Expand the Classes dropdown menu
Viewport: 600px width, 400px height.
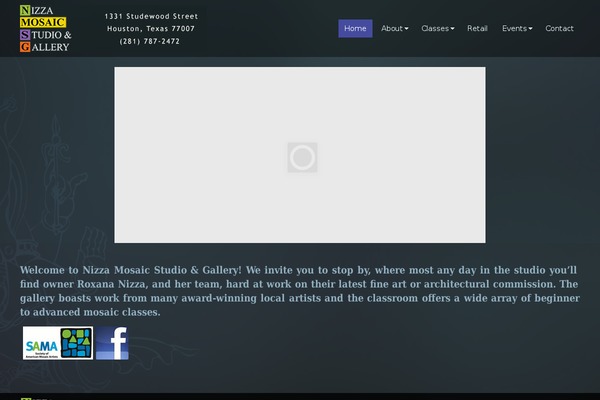point(438,28)
